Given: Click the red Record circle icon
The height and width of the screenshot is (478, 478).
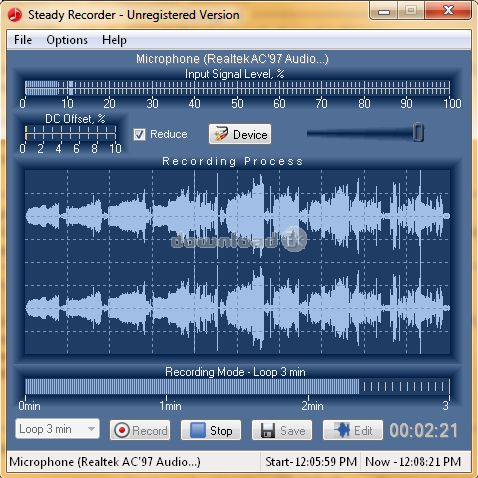Looking at the screenshot, I should (x=122, y=430).
